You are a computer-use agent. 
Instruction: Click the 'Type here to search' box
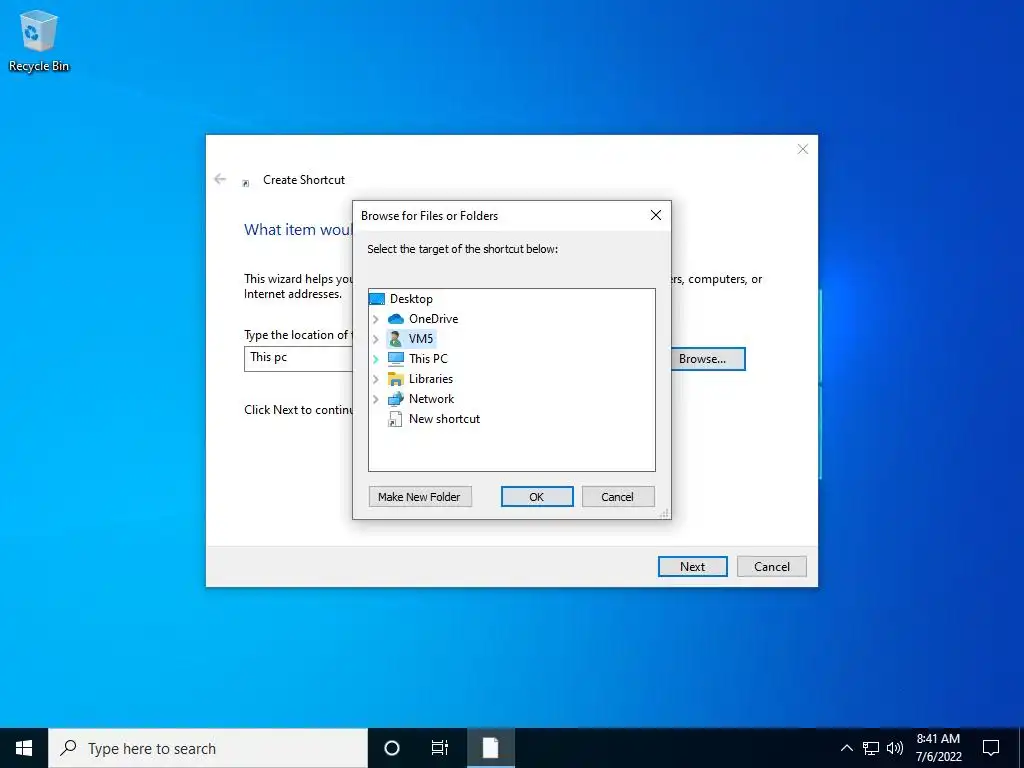coord(208,748)
